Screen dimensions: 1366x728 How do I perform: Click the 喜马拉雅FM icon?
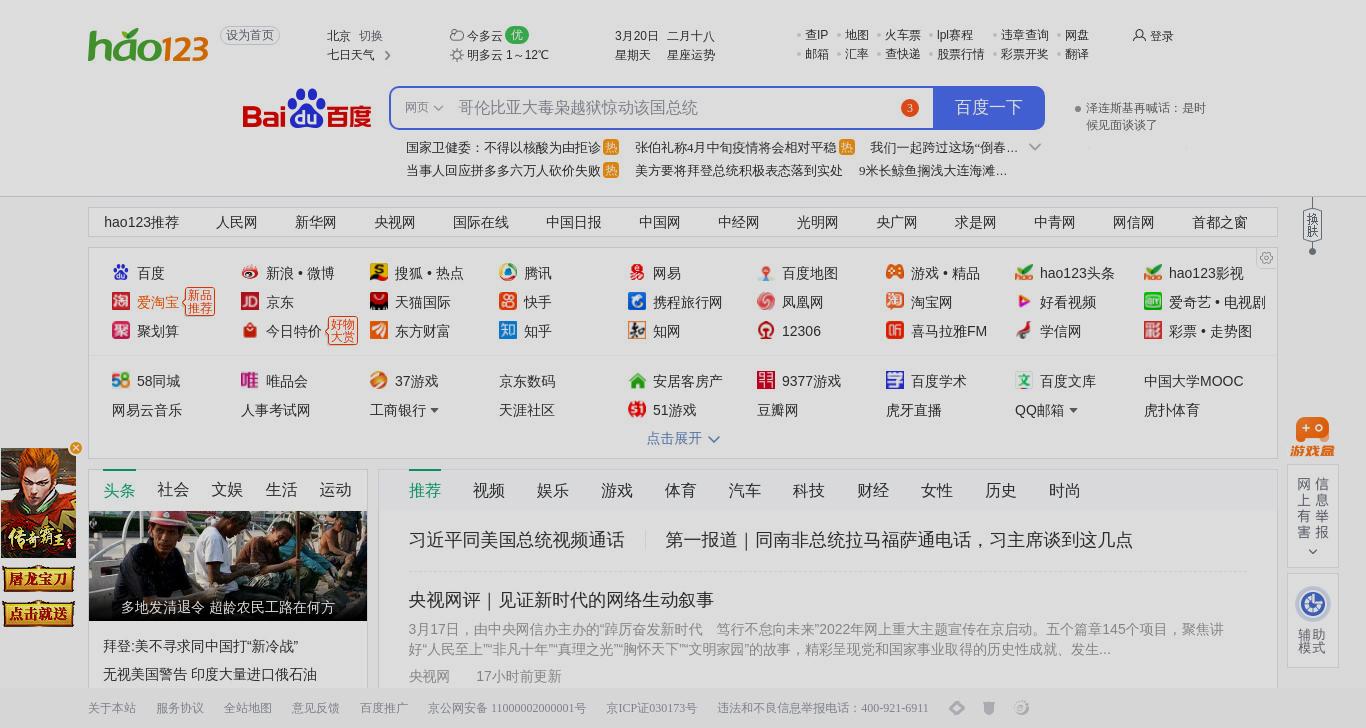(x=895, y=330)
